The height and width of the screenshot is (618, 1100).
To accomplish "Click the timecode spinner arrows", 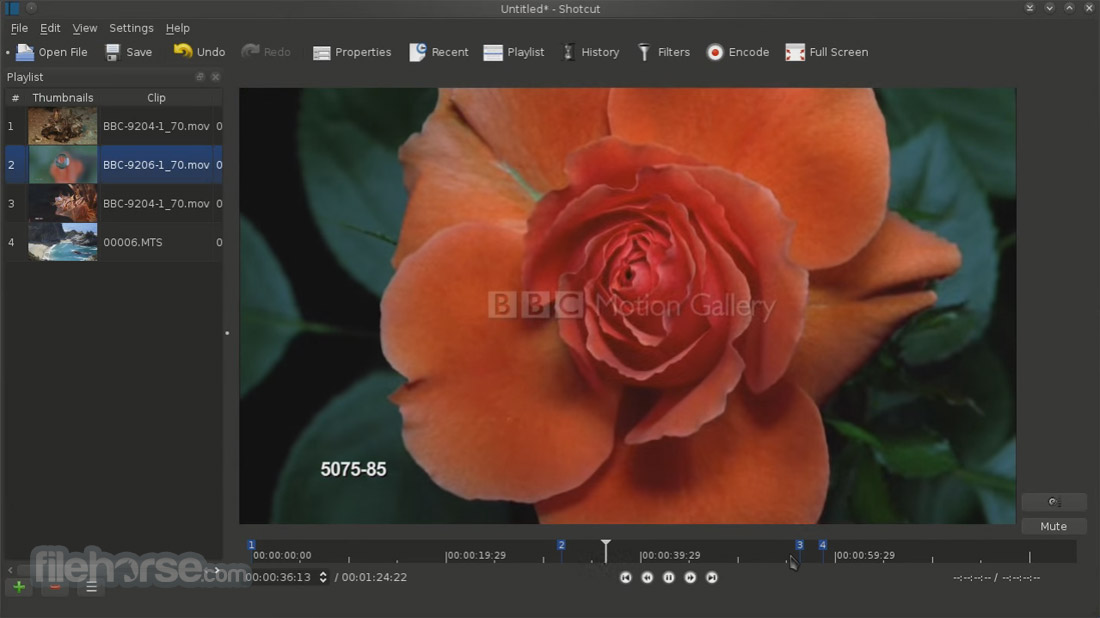I will pyautogui.click(x=323, y=577).
